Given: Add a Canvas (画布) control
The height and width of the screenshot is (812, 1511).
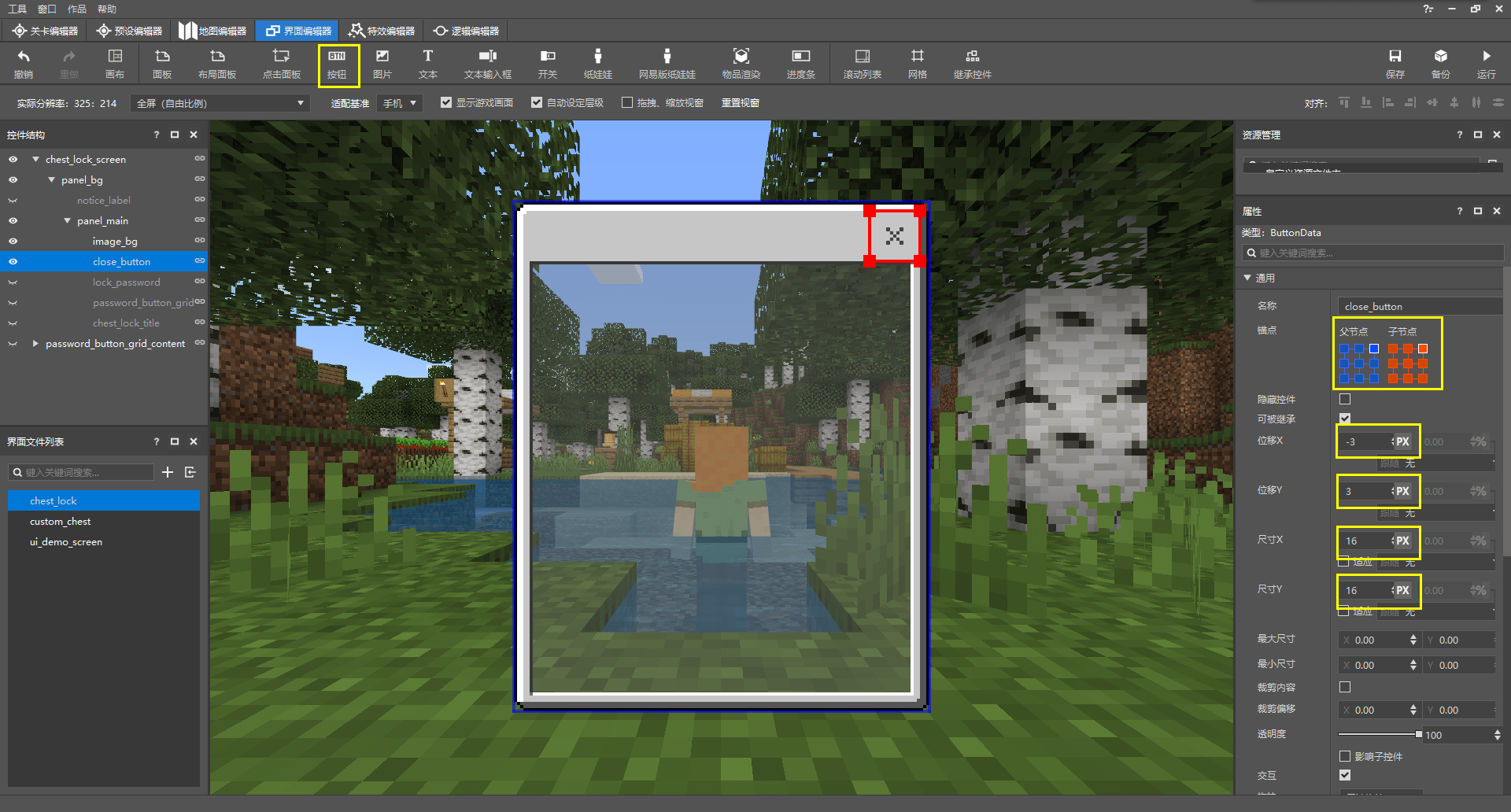Looking at the screenshot, I should pos(115,64).
